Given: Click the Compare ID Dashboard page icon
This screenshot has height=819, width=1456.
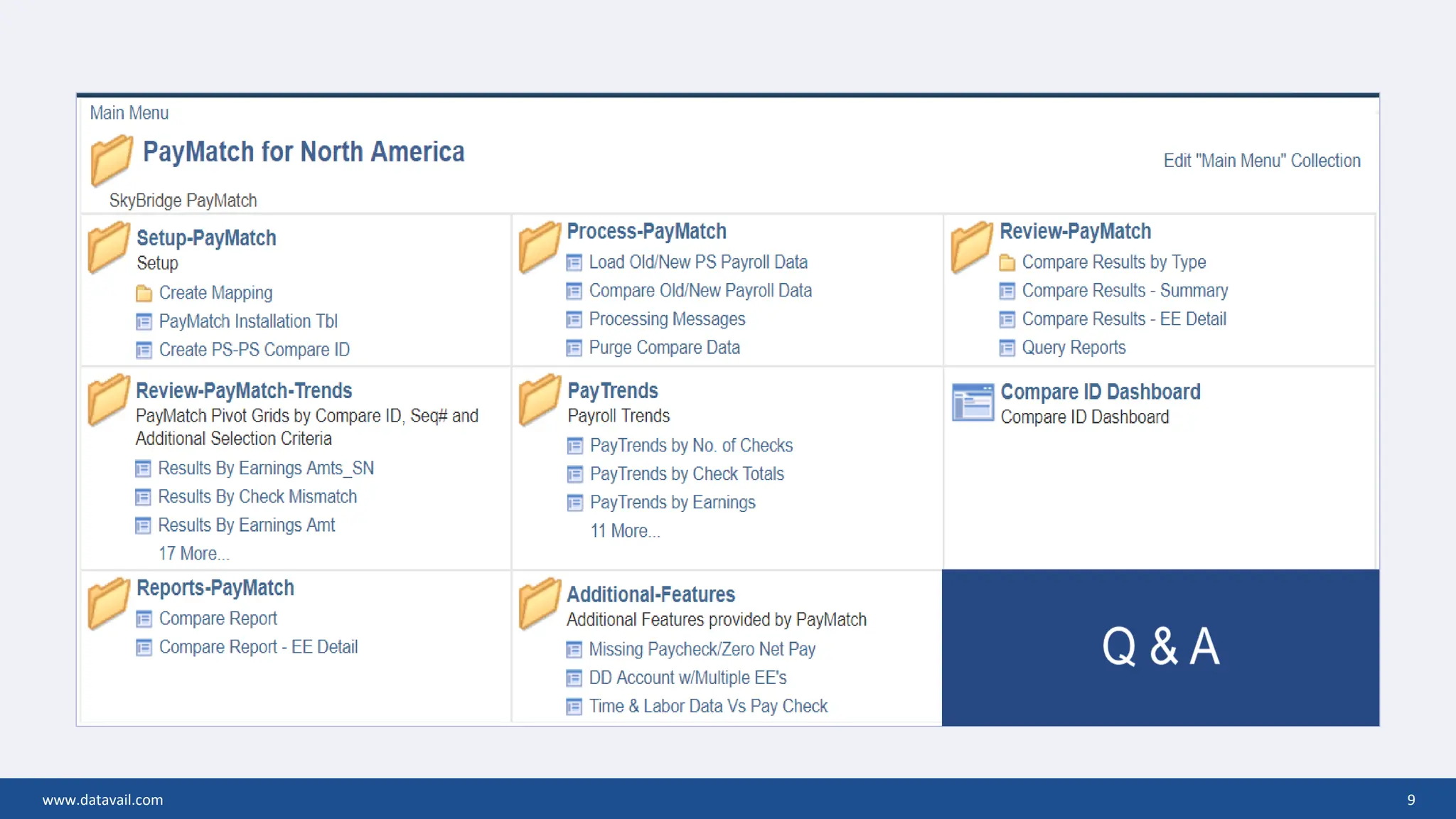Looking at the screenshot, I should (973, 402).
